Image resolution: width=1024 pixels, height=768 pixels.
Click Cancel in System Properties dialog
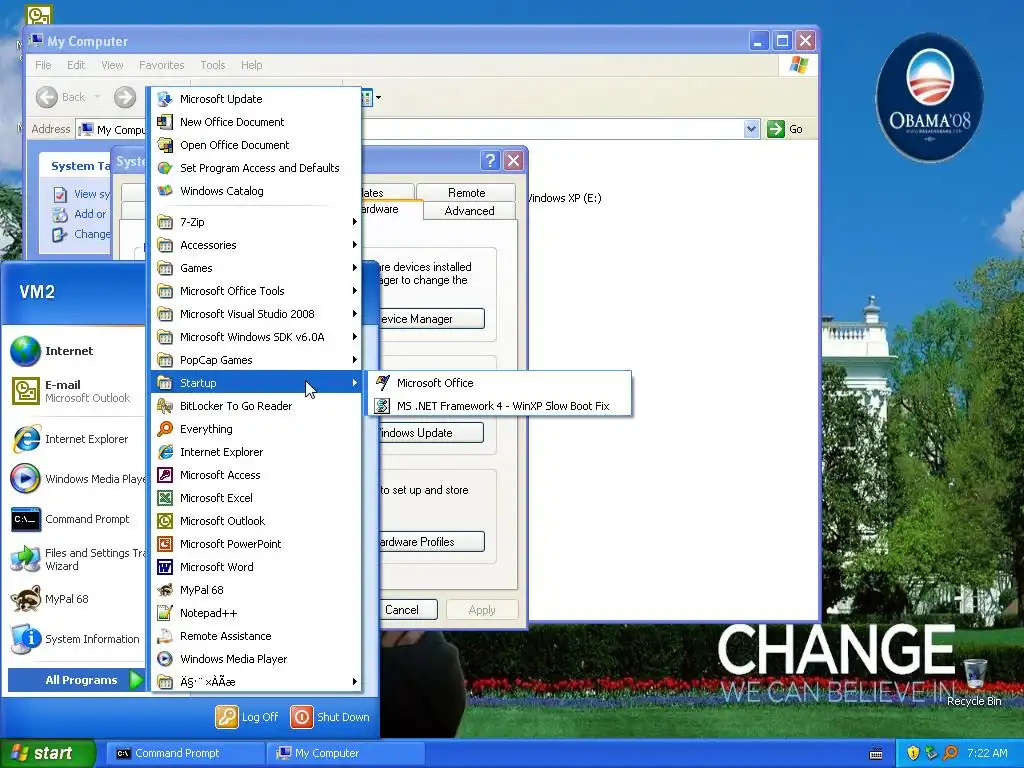click(x=408, y=609)
